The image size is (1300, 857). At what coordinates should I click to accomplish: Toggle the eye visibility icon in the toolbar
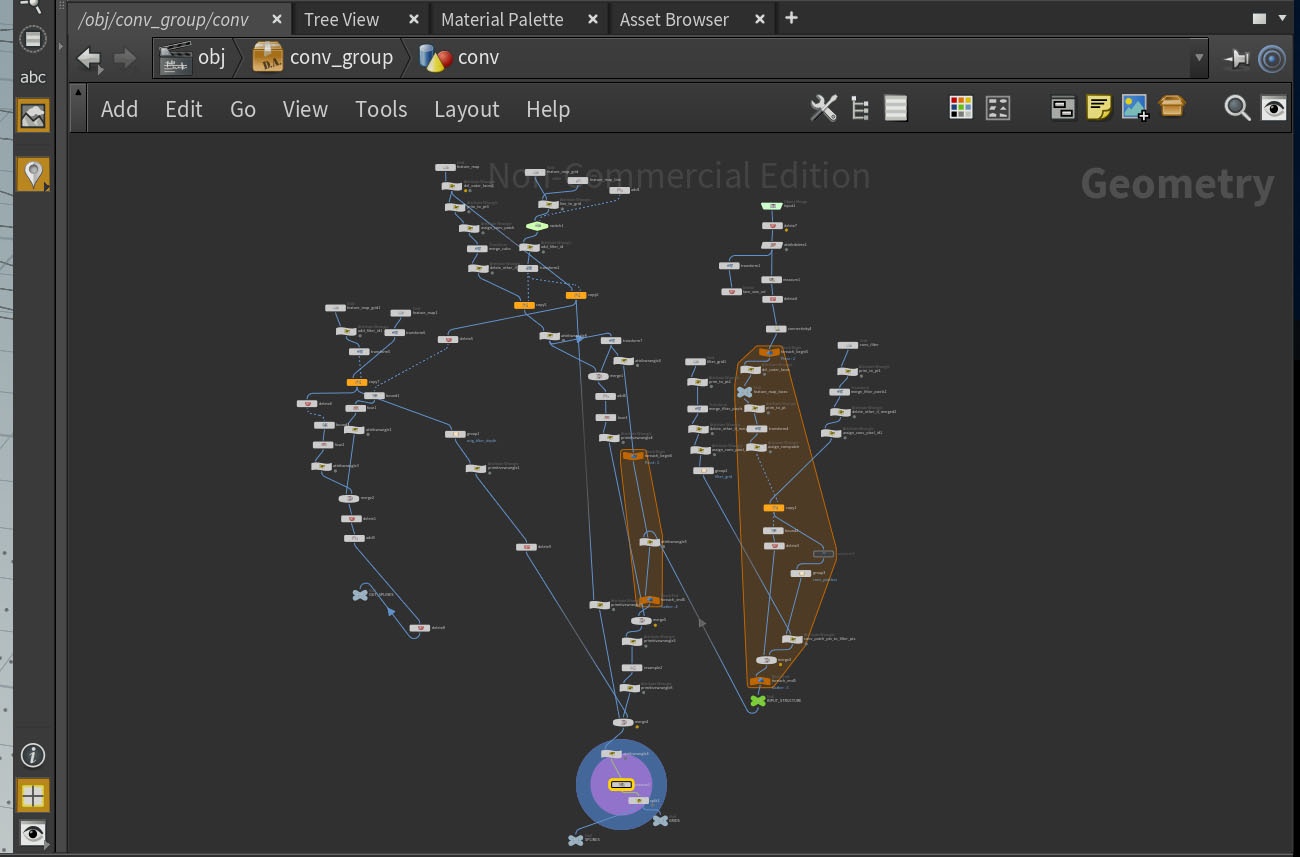(1274, 108)
